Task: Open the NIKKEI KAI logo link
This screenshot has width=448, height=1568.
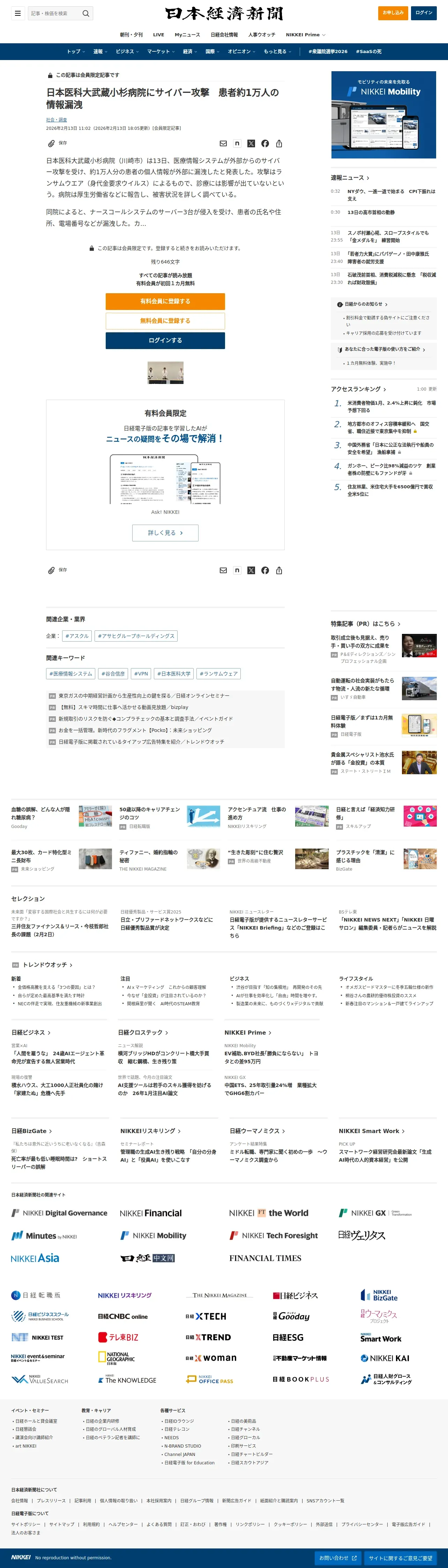Action: [x=385, y=1358]
